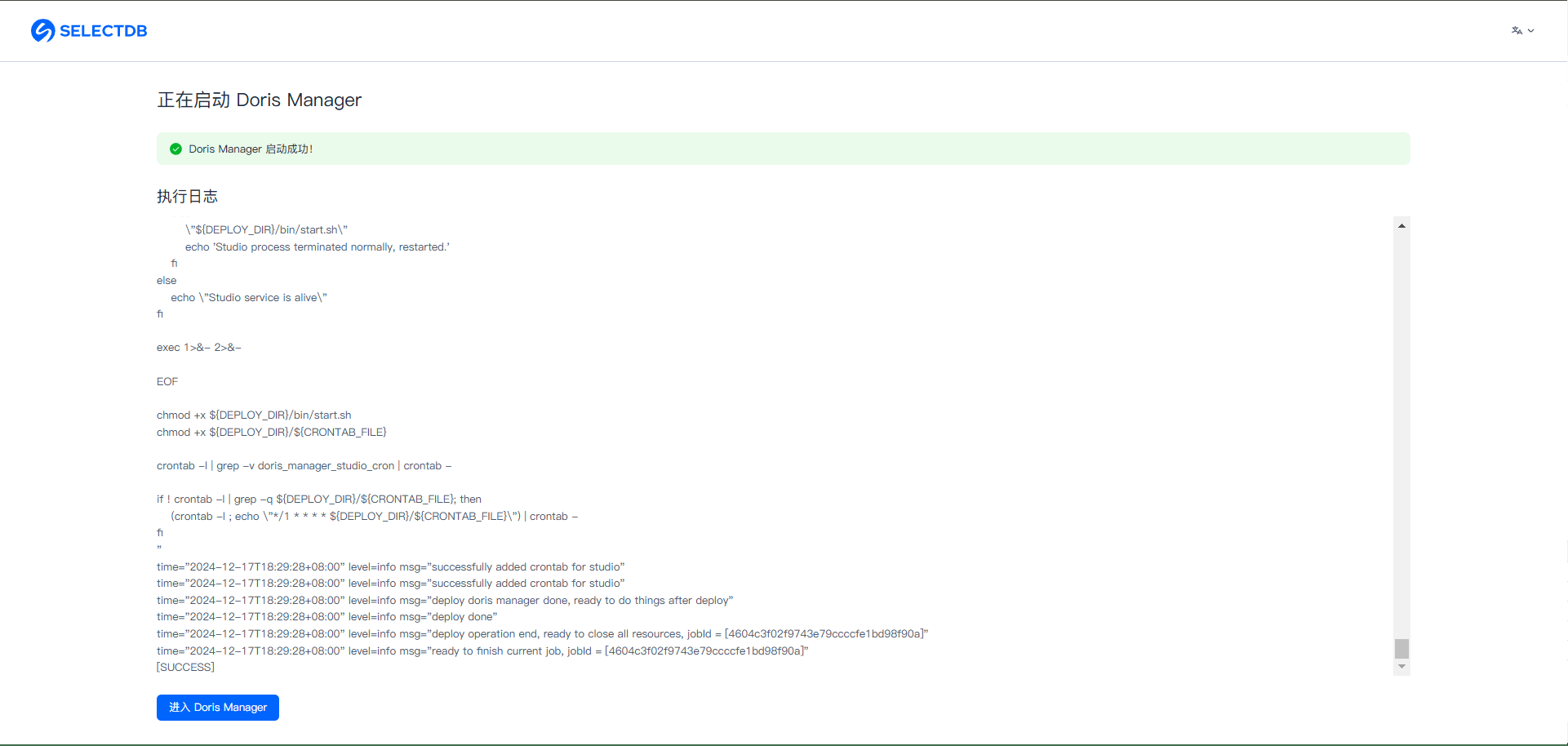
Task: Click the 'chmod +x ${DEPLOY_DIR}/bin/start.sh' line
Action: (254, 415)
